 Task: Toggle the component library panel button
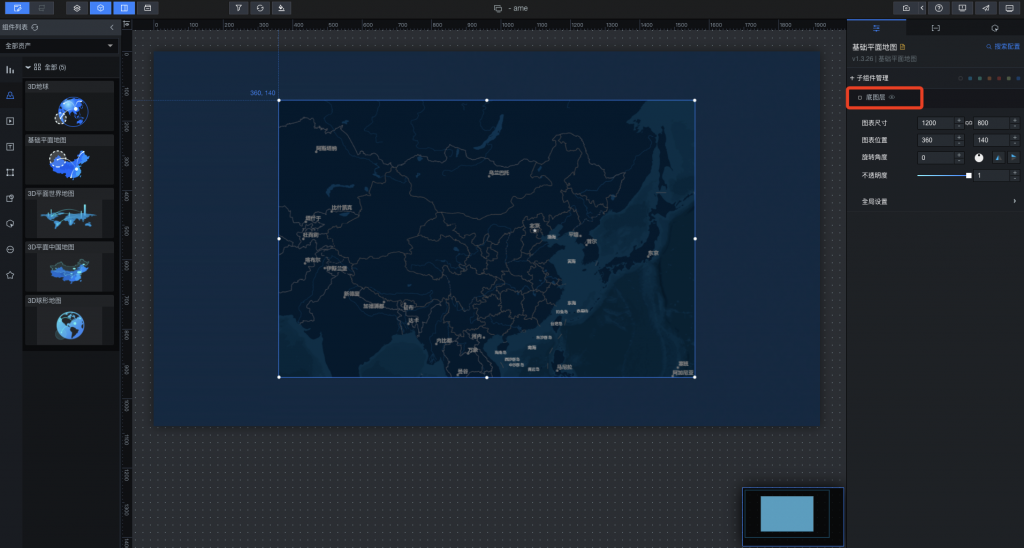100,8
